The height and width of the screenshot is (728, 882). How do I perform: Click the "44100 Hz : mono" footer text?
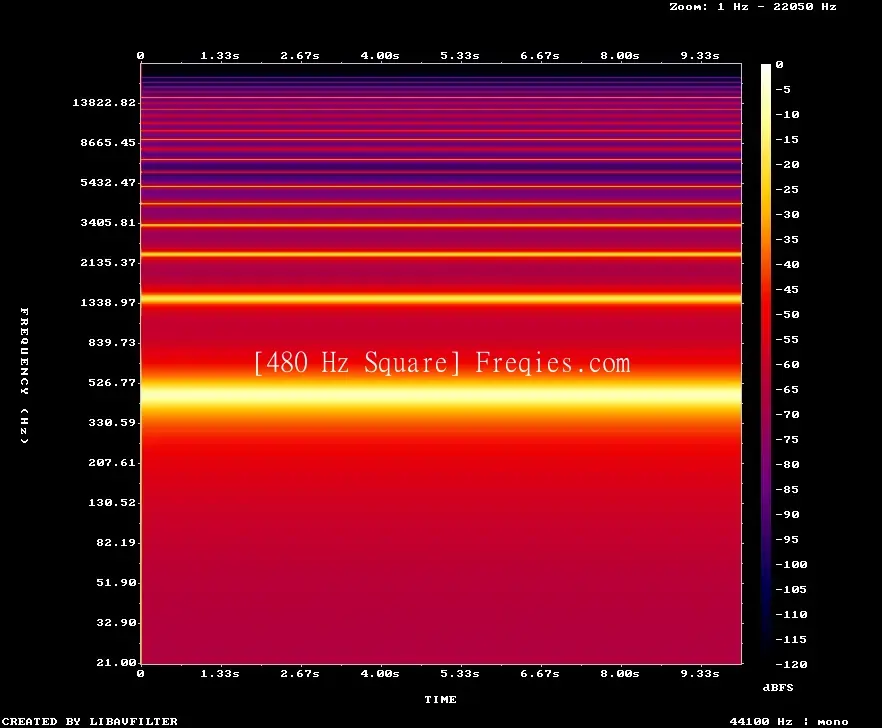pos(789,721)
